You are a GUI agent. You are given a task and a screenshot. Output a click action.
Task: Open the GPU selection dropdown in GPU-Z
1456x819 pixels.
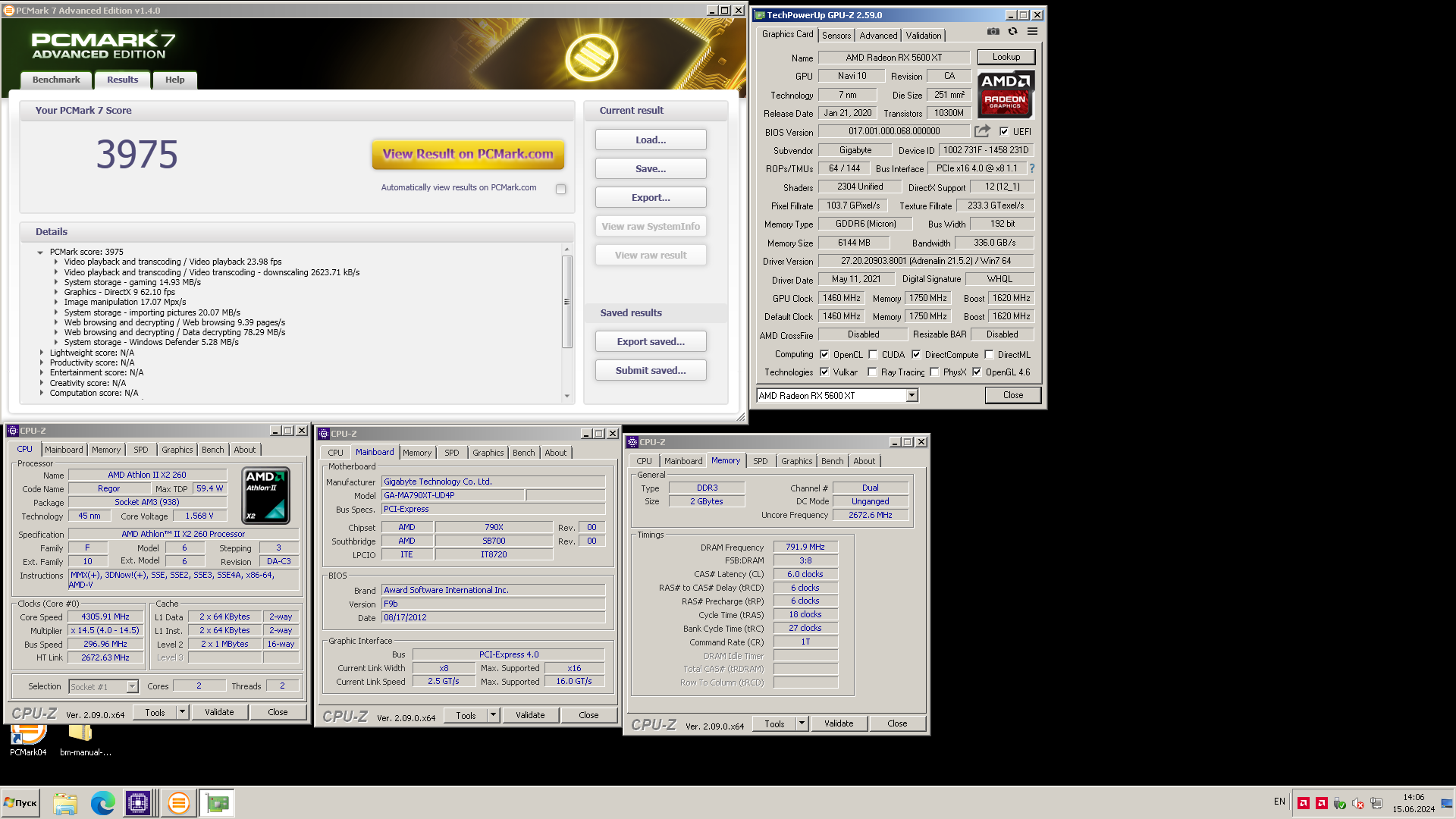[912, 395]
